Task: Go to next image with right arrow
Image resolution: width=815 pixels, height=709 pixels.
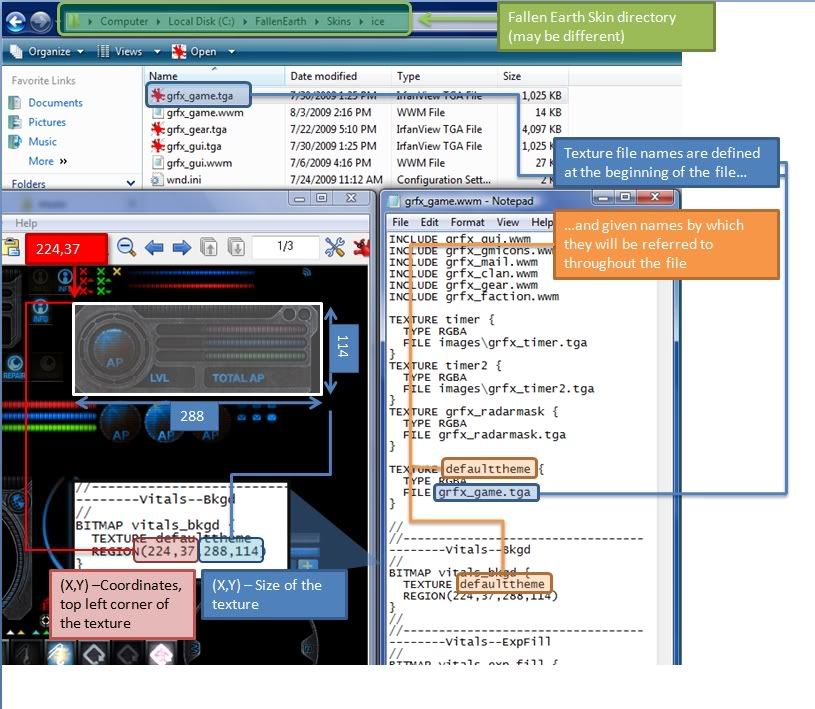Action: [181, 247]
